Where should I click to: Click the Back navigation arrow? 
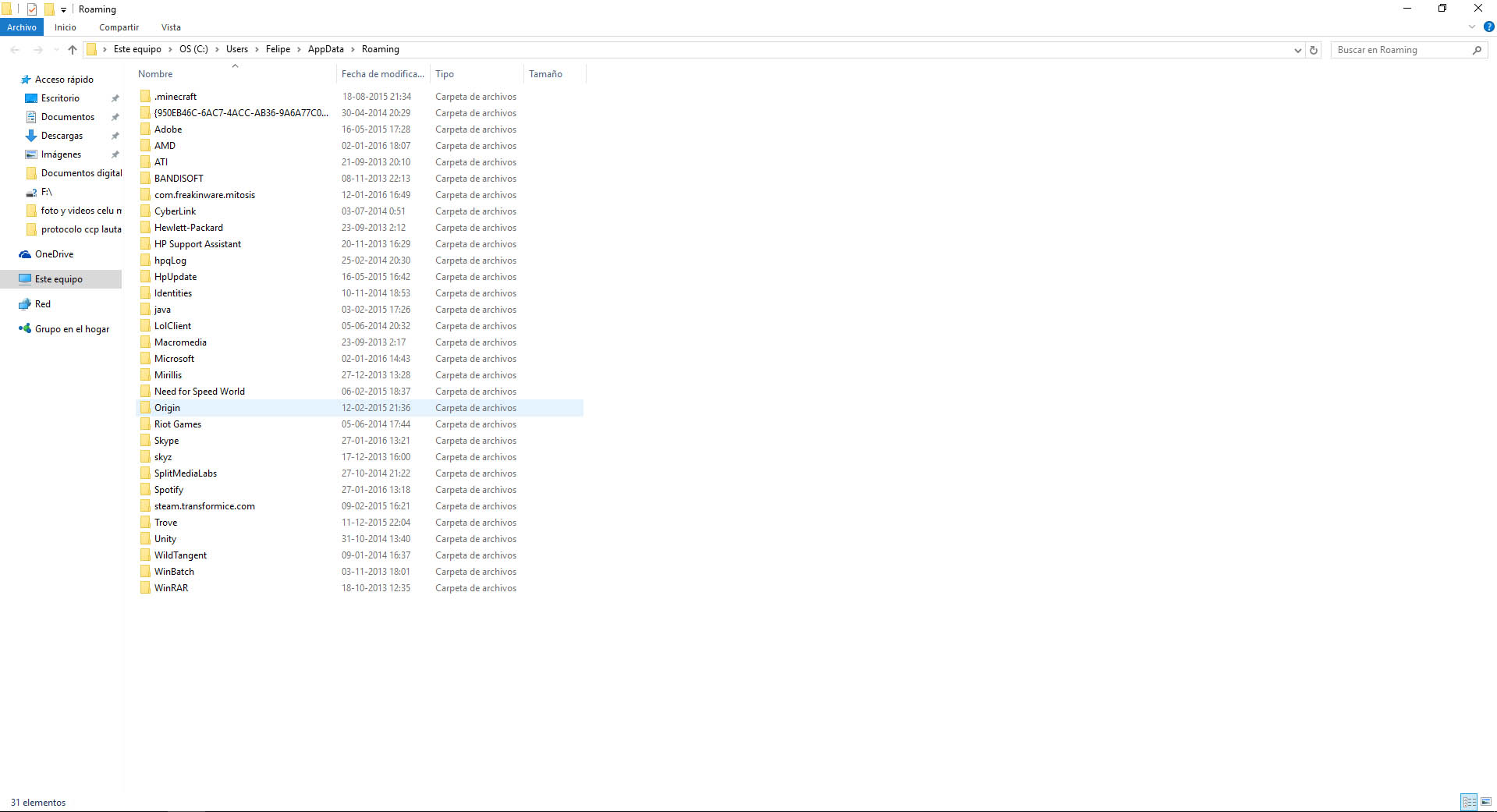click(15, 50)
